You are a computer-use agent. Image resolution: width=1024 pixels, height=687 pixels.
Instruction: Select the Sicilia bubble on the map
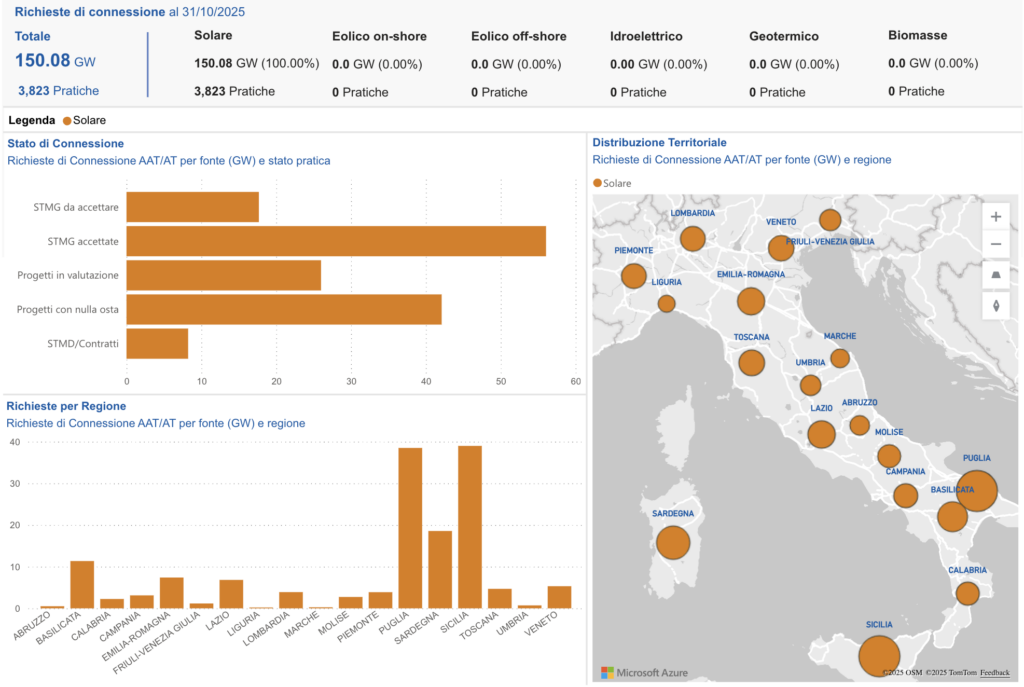click(x=878, y=656)
